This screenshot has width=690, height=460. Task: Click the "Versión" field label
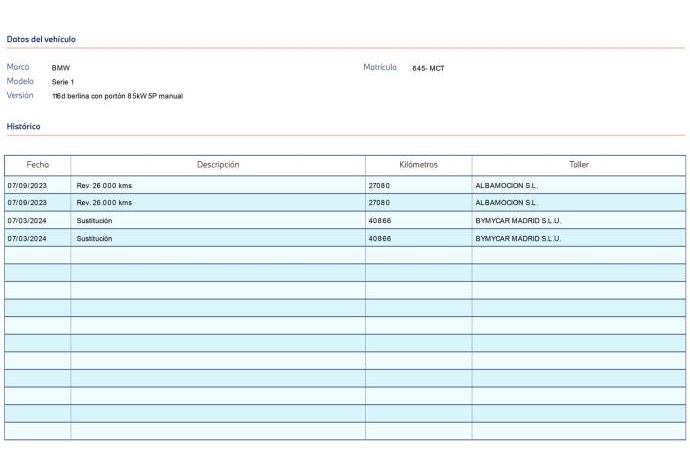(21, 95)
